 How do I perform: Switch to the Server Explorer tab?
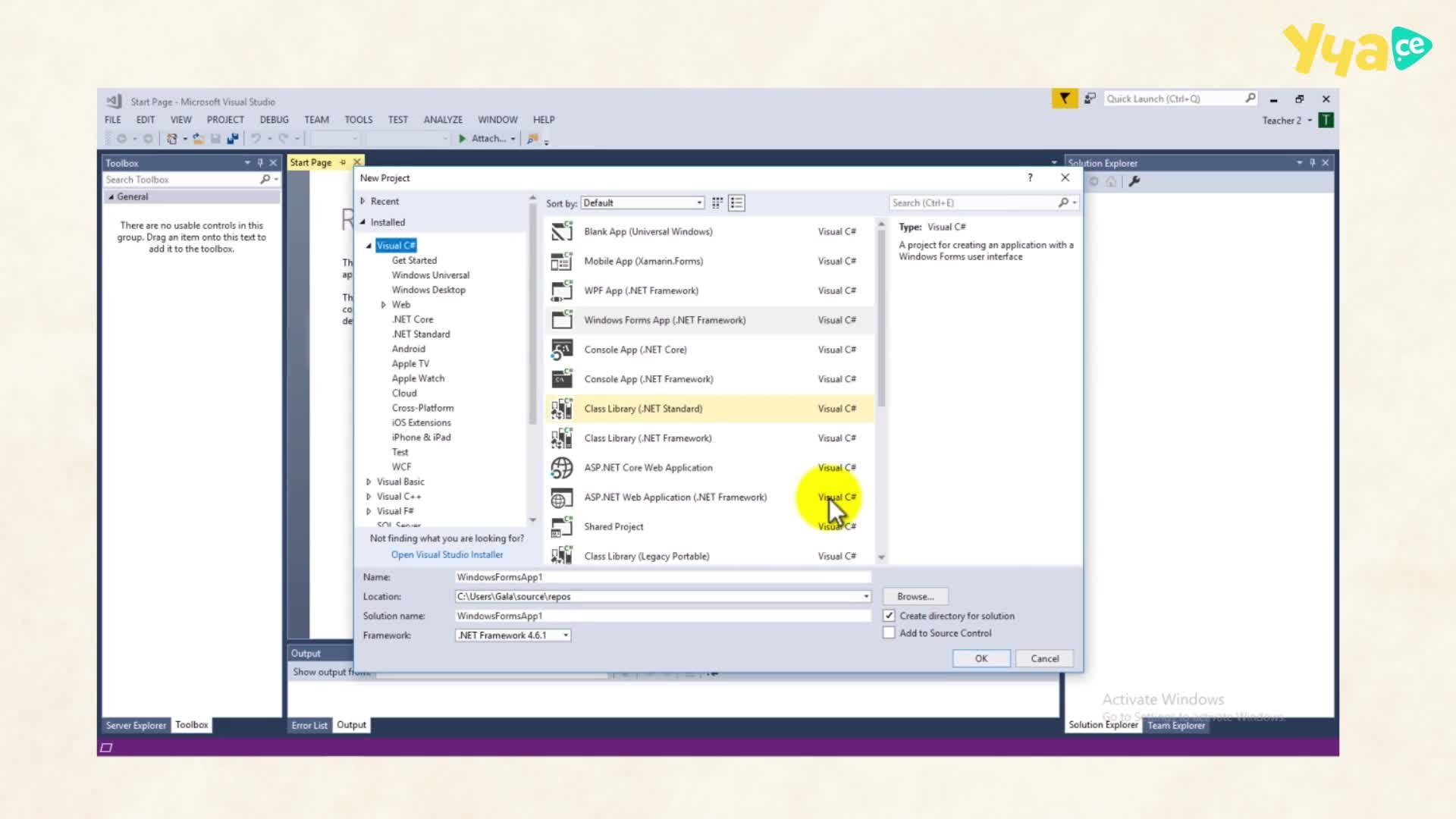tap(136, 726)
